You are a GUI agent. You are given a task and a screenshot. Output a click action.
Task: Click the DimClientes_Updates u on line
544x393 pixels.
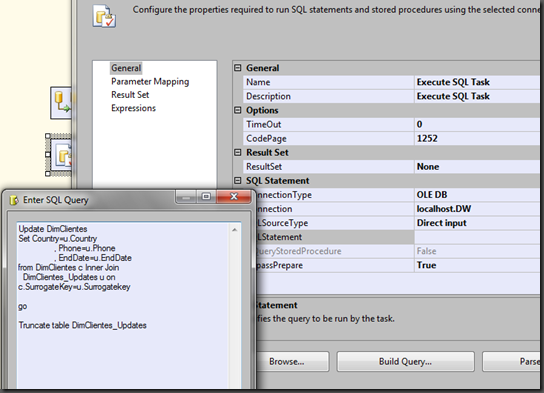(69, 277)
